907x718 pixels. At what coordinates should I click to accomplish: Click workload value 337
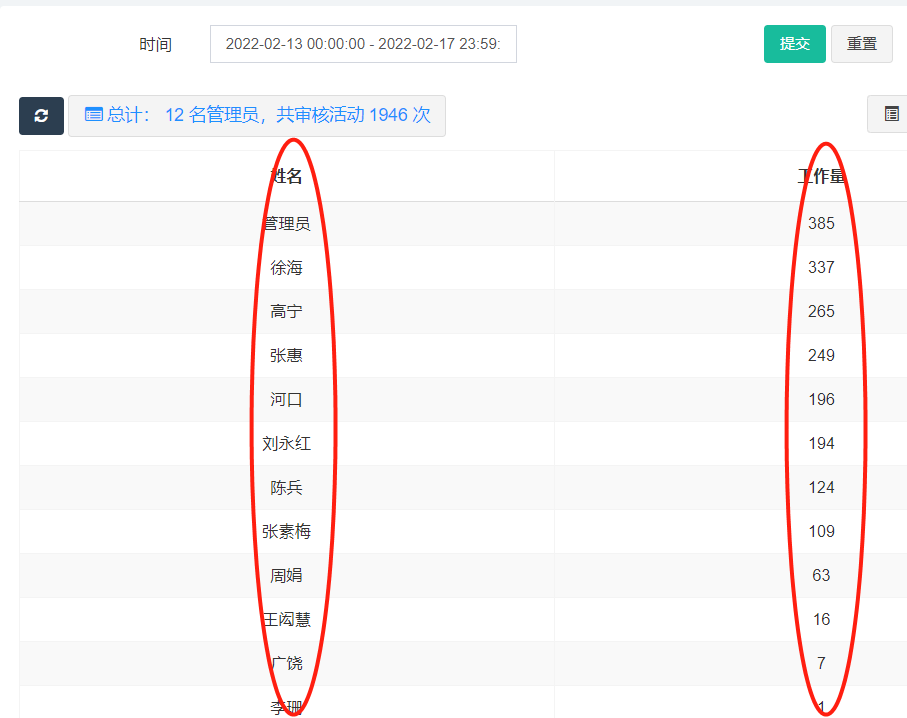pyautogui.click(x=821, y=267)
